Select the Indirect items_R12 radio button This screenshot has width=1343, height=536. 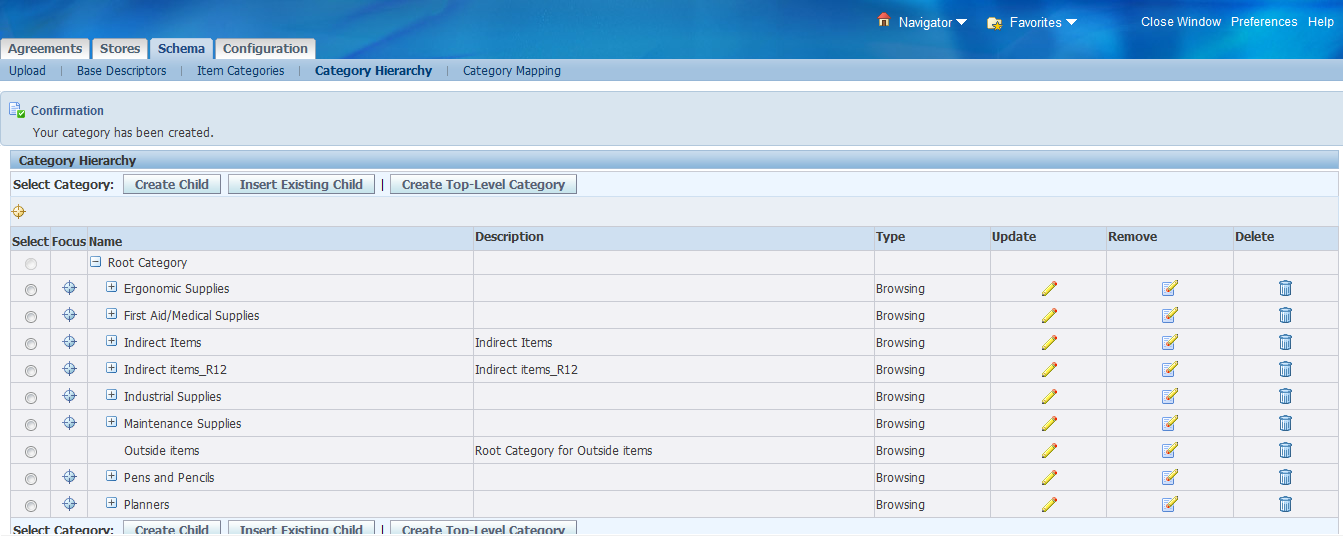pos(31,371)
